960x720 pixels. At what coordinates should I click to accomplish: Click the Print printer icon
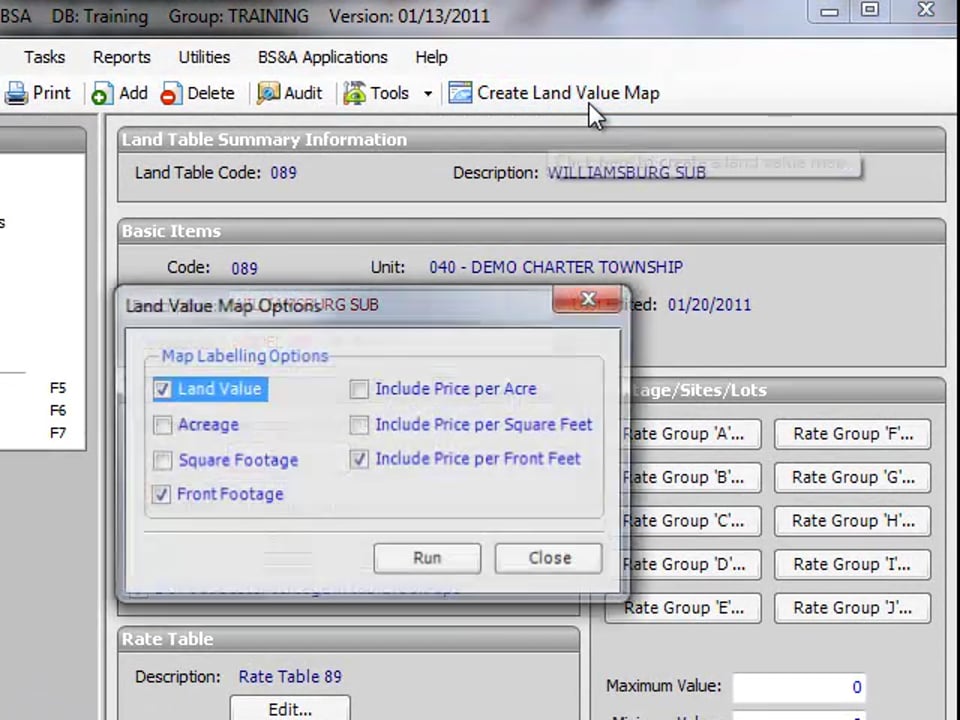click(x=17, y=94)
